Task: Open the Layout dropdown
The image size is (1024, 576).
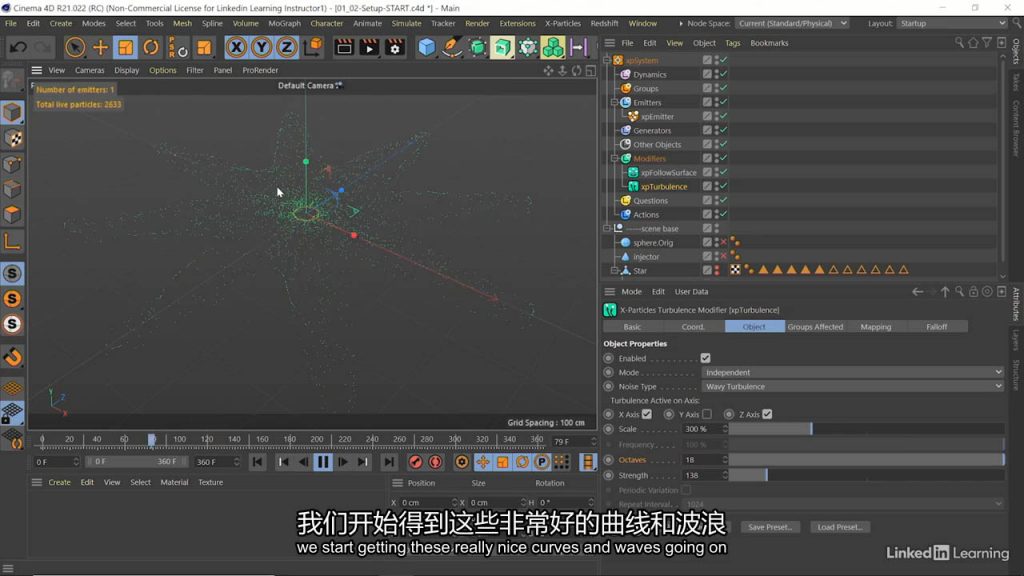Action: click(x=952, y=24)
